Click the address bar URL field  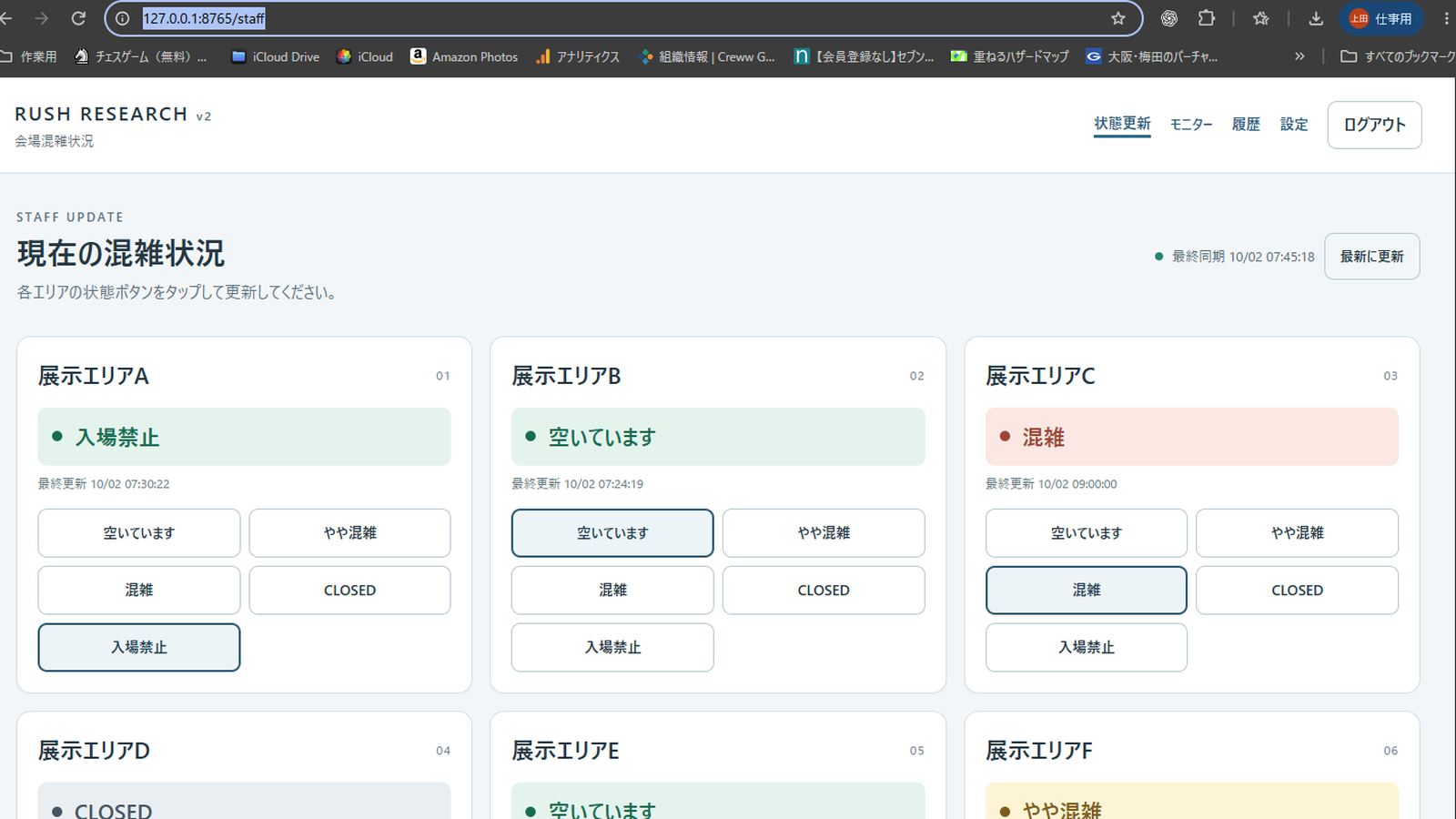pyautogui.click(x=623, y=18)
